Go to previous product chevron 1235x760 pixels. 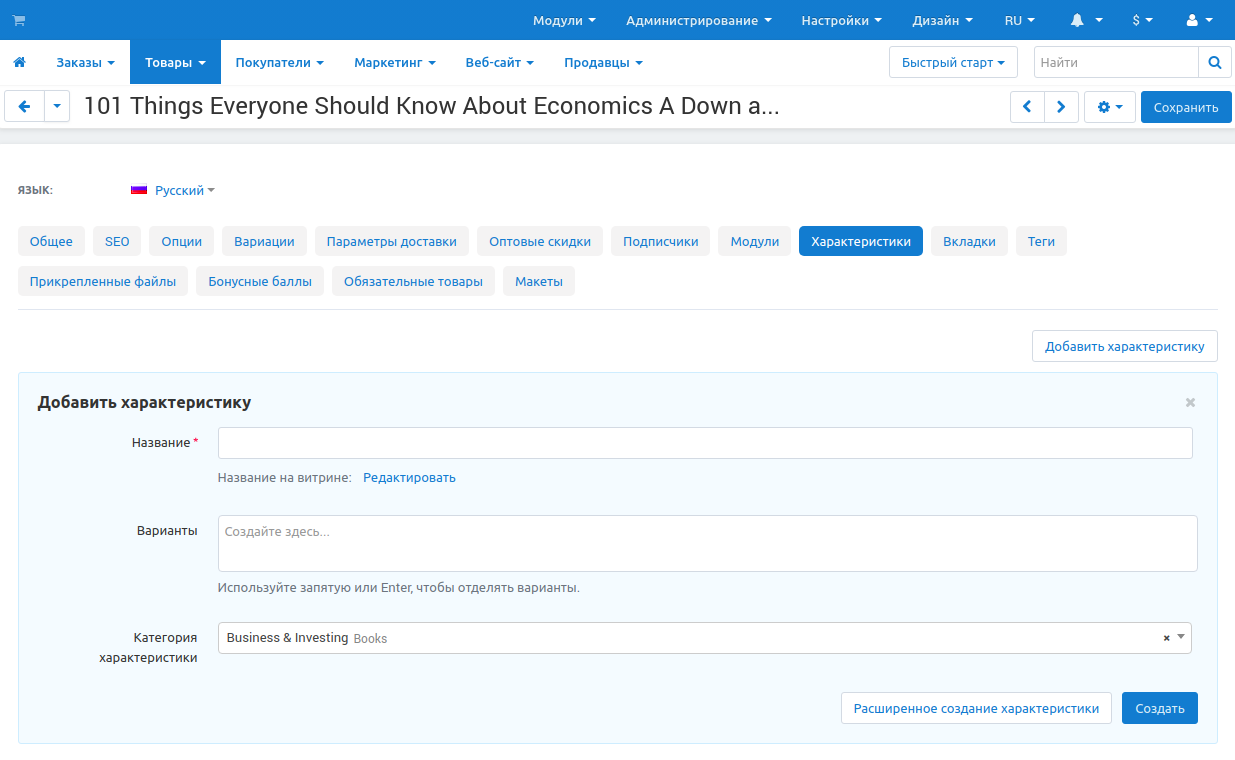point(1027,107)
